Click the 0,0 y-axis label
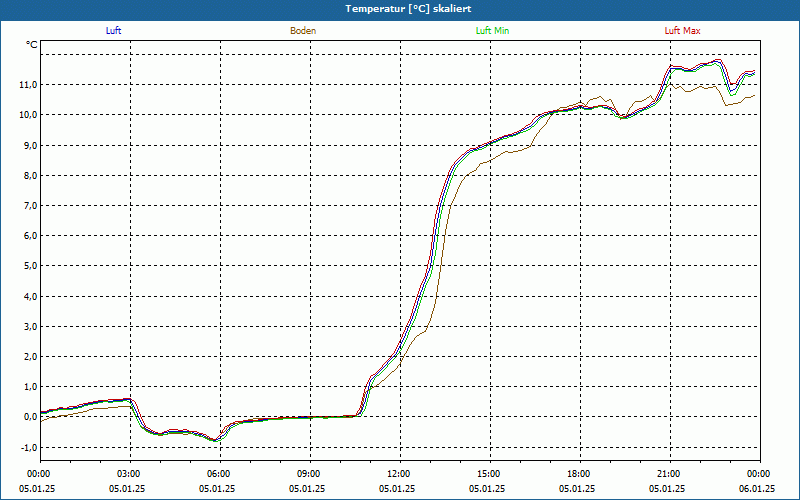 [30, 417]
